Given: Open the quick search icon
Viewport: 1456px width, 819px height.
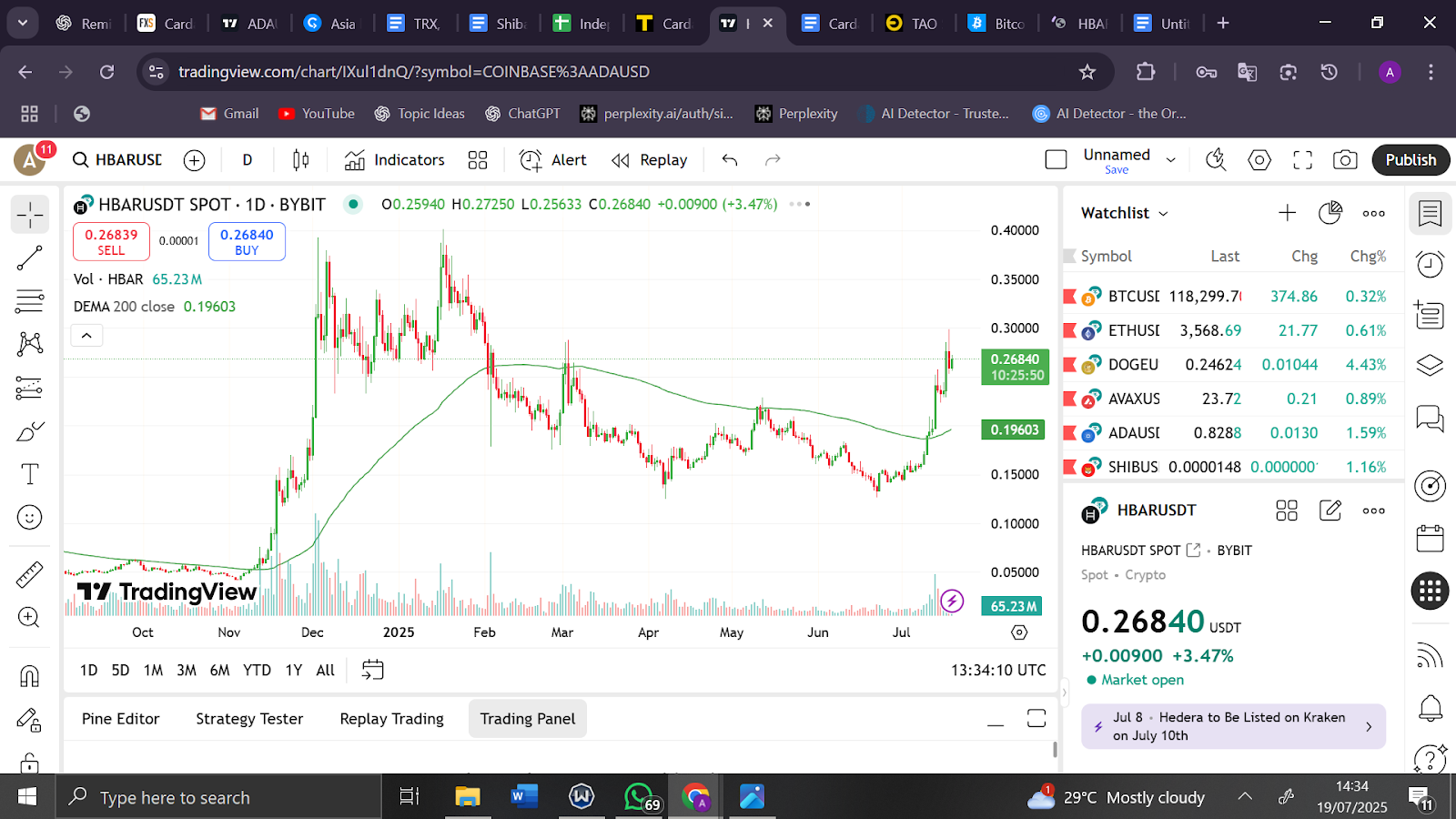Looking at the screenshot, I should [1216, 160].
